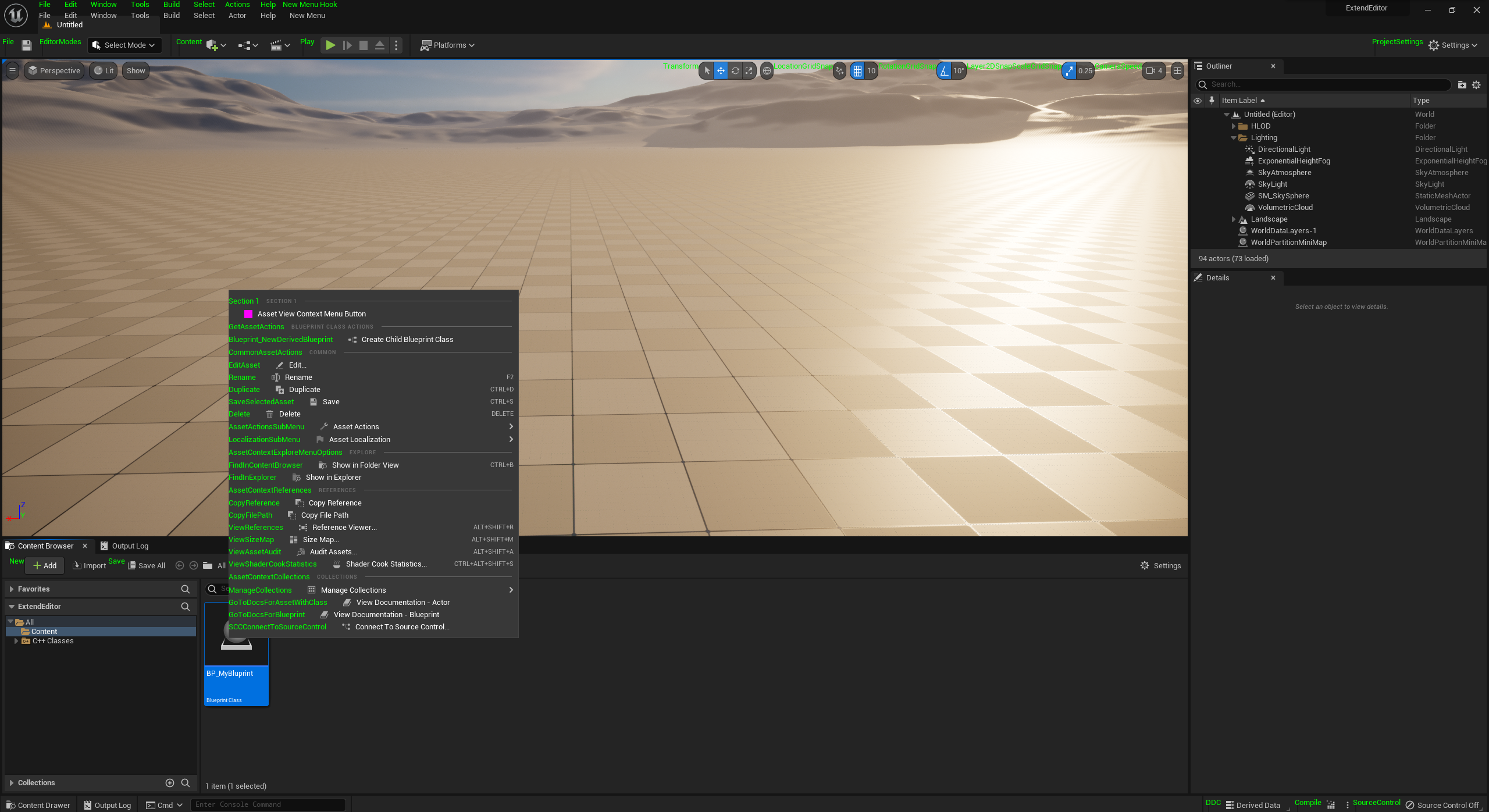1489x812 pixels.
Task: Expand the Favorites section in the Content Browser
Action: tap(11, 589)
